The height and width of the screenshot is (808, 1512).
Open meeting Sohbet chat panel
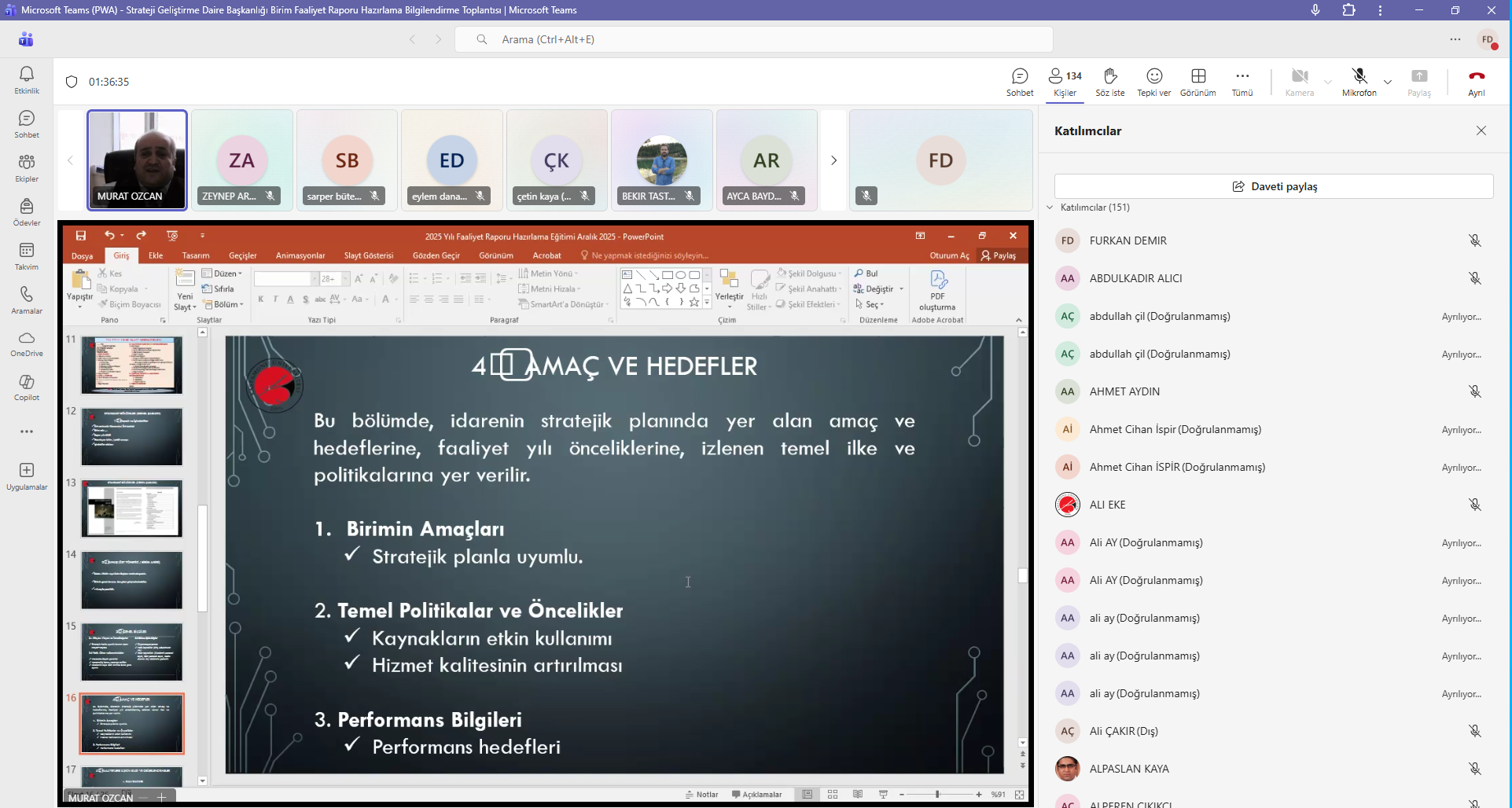pyautogui.click(x=1020, y=82)
